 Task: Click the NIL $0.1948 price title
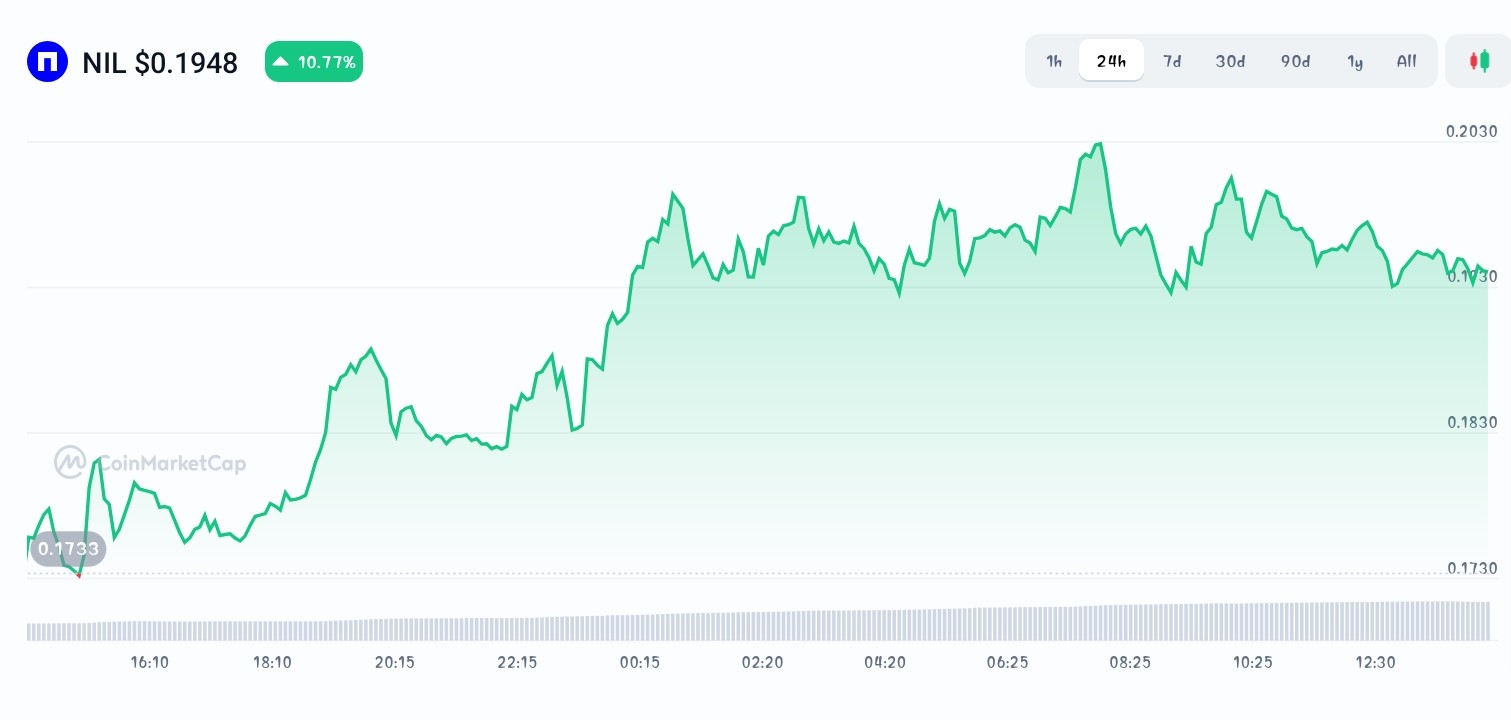click(160, 63)
